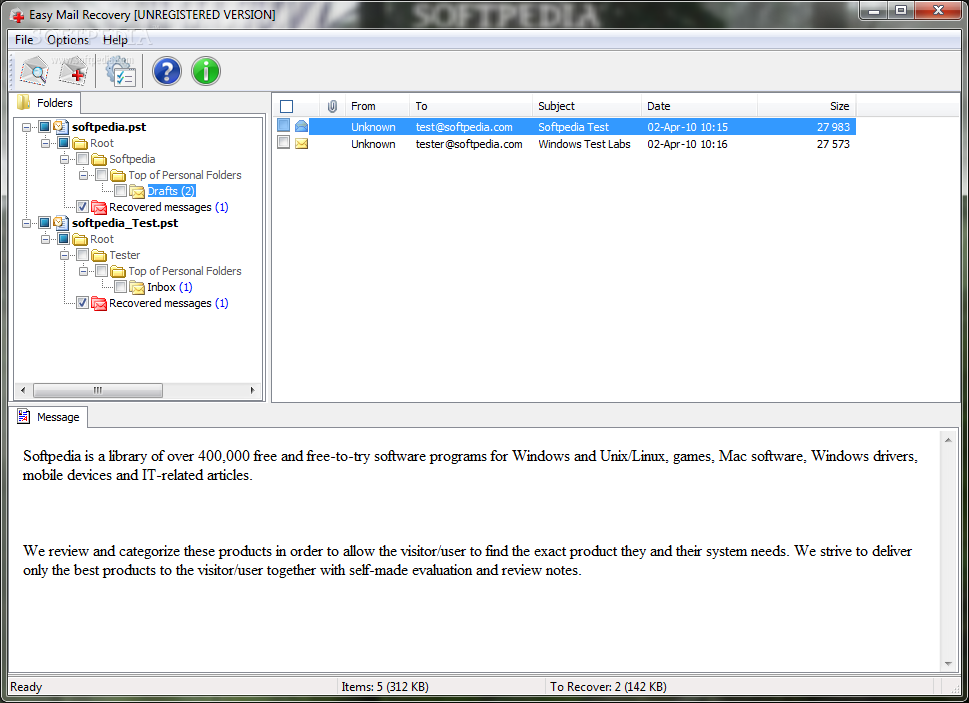Select the 'Windows Test Labs' subject cell
This screenshot has height=703, width=969.
tap(585, 144)
